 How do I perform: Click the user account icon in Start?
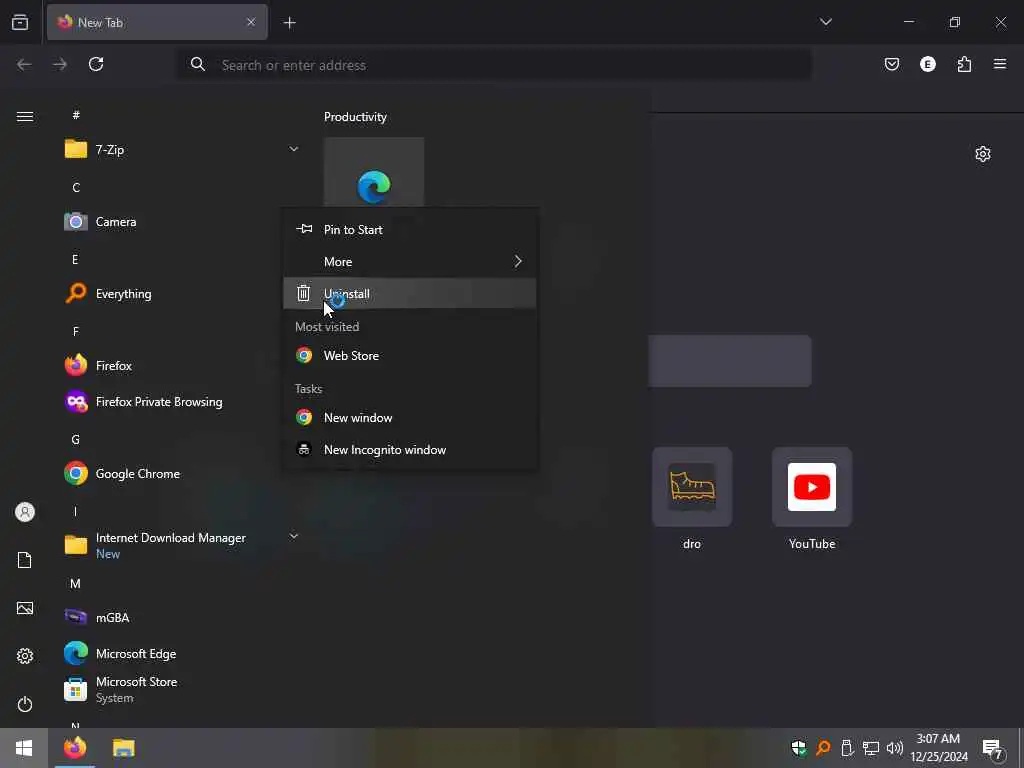(x=25, y=512)
